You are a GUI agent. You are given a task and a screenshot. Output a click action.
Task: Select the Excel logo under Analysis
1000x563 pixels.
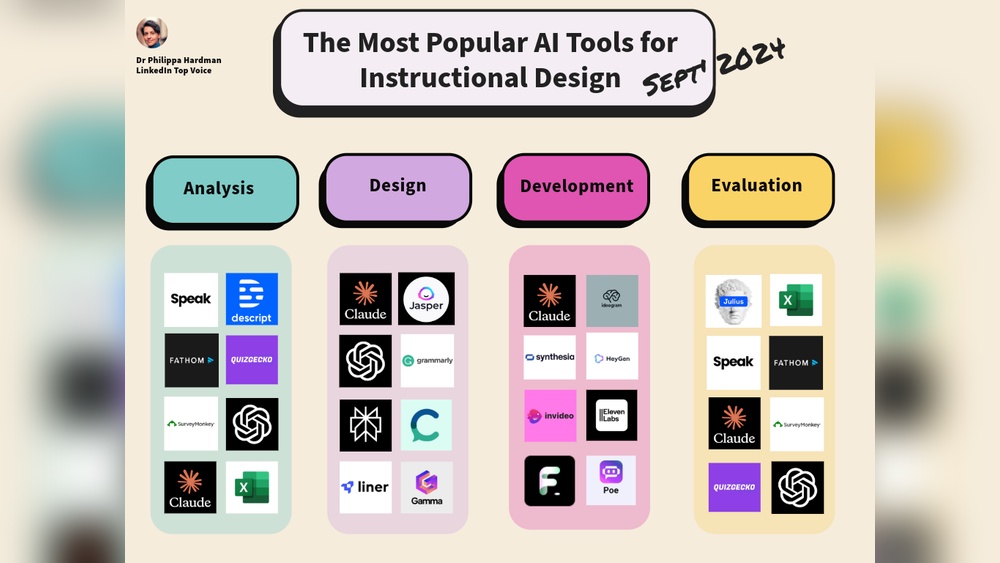click(x=251, y=488)
